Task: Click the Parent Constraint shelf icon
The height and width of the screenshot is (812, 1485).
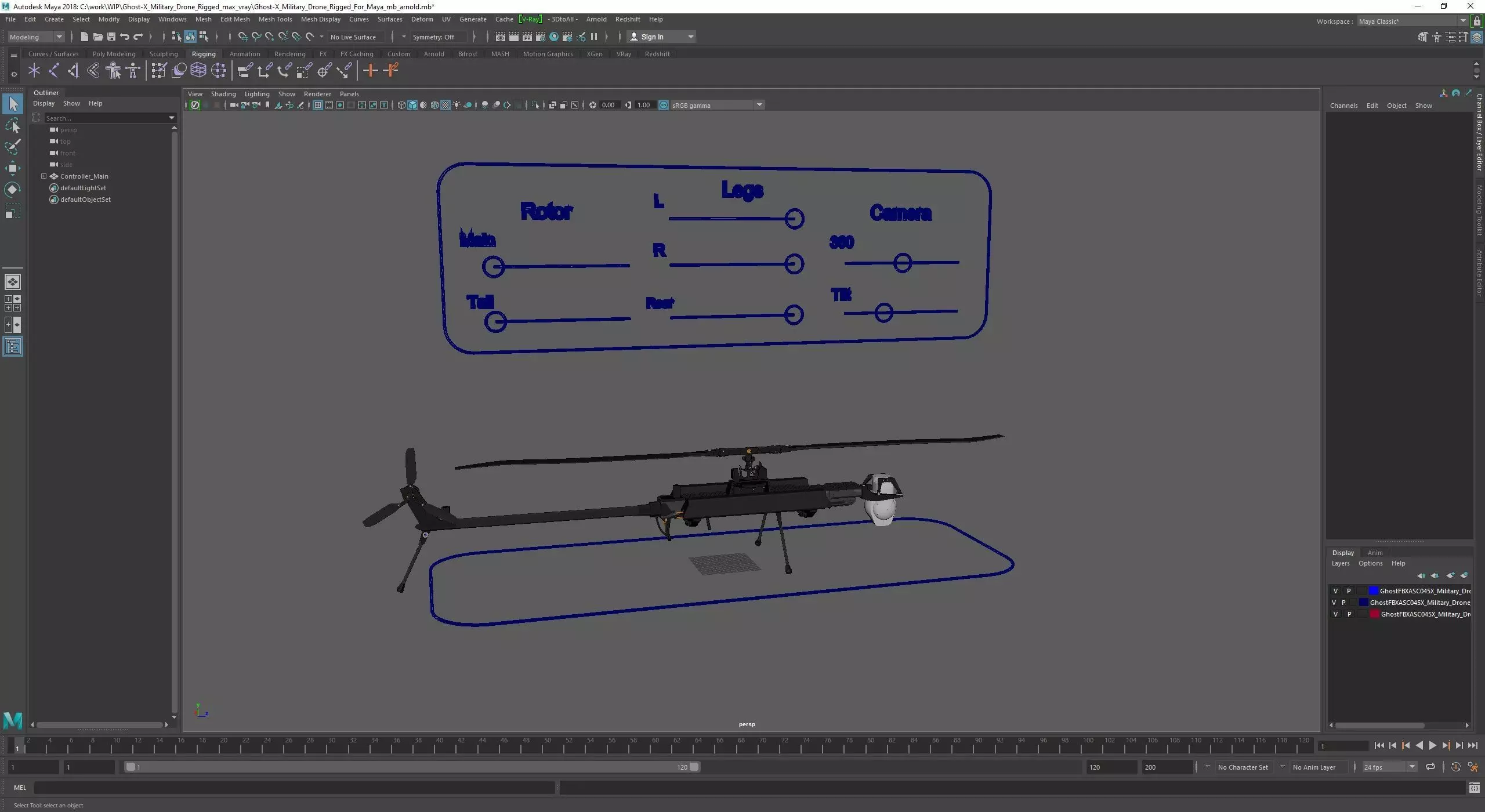Action: point(245,71)
